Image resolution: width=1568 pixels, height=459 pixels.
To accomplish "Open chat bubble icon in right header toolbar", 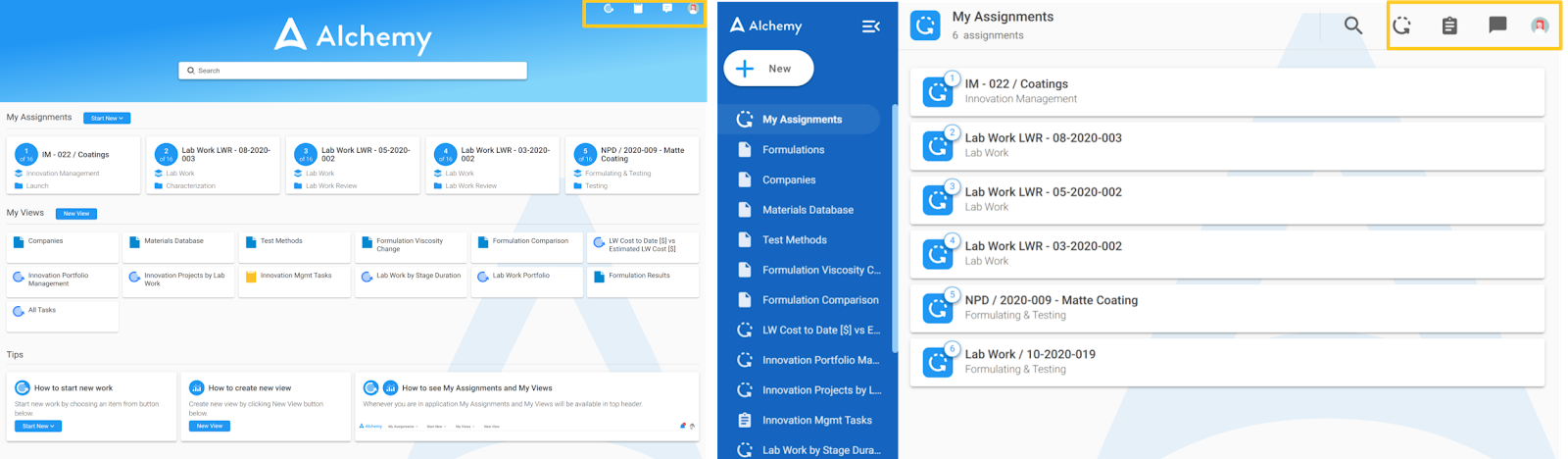I will pyautogui.click(x=1497, y=25).
